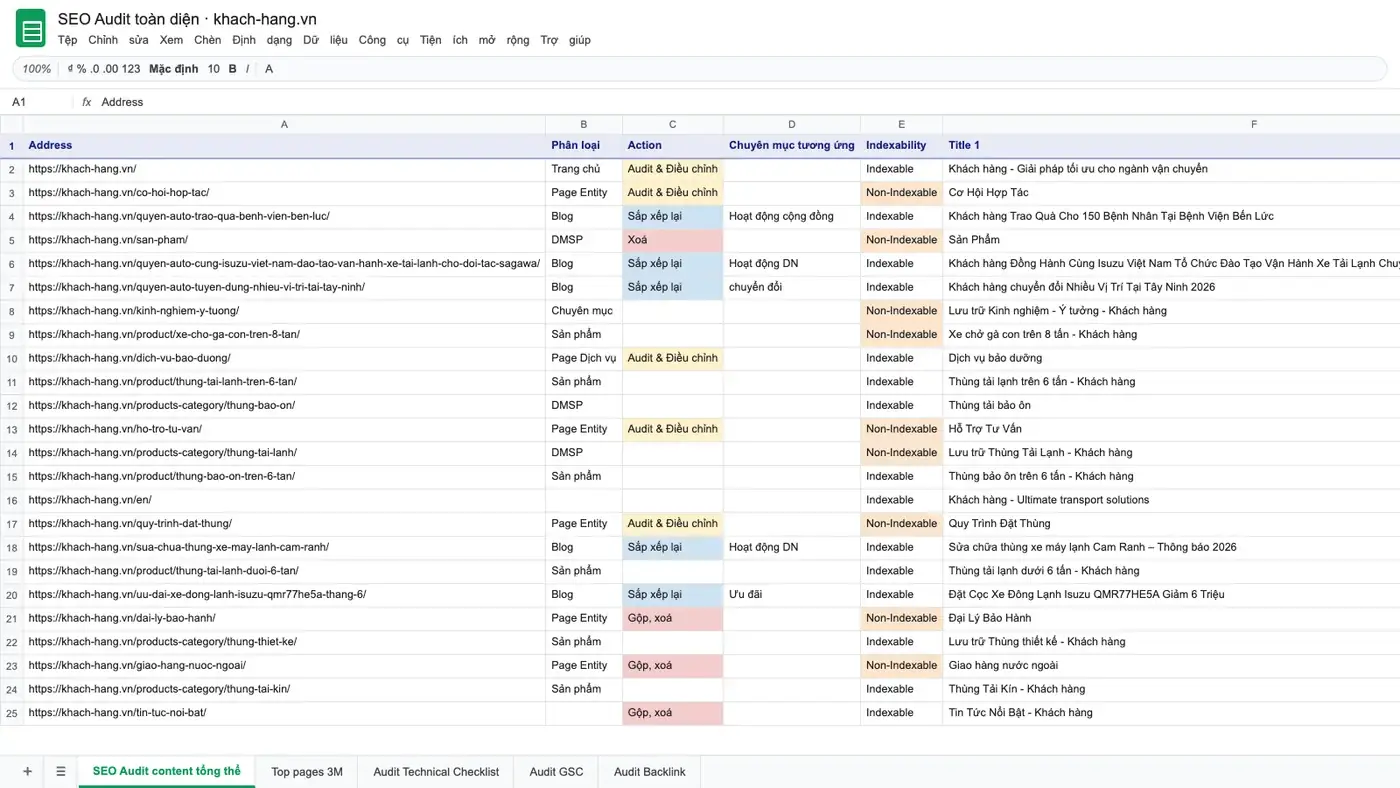Click the Phân loại header cell
Image resolution: width=1400 pixels, height=788 pixels.
click(584, 145)
